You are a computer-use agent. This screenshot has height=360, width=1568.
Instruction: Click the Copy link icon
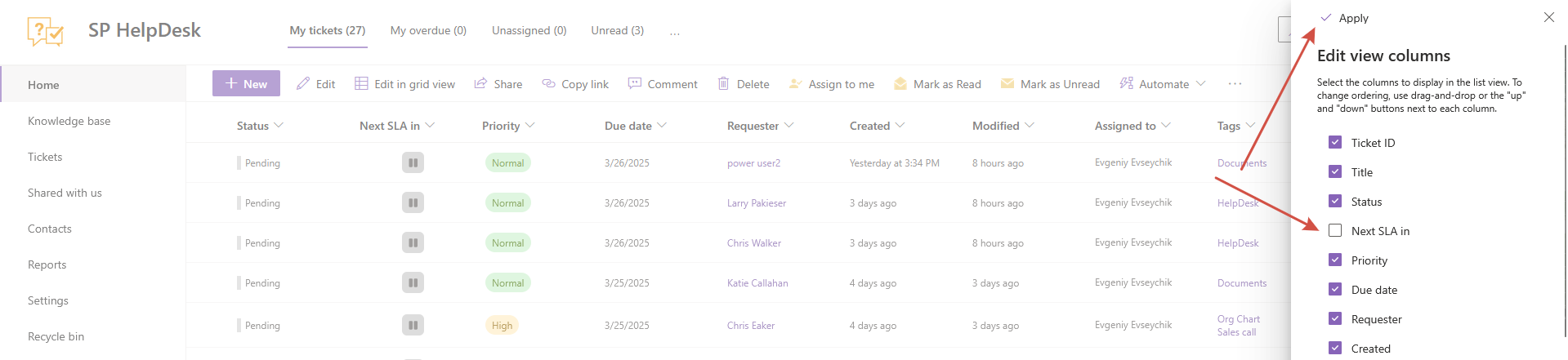[x=548, y=84]
